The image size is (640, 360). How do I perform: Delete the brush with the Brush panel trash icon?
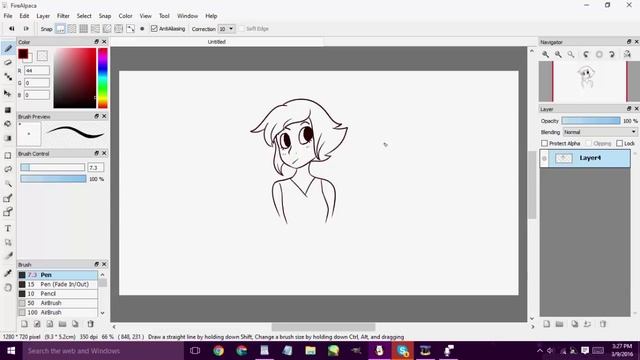(x=91, y=324)
